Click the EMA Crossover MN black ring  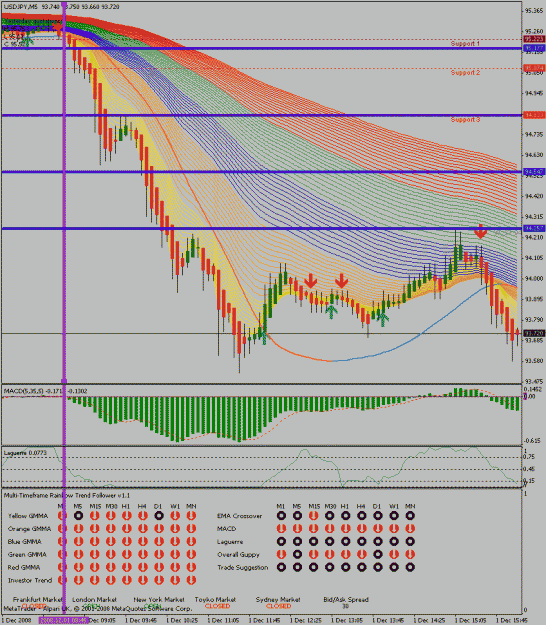click(x=410, y=515)
